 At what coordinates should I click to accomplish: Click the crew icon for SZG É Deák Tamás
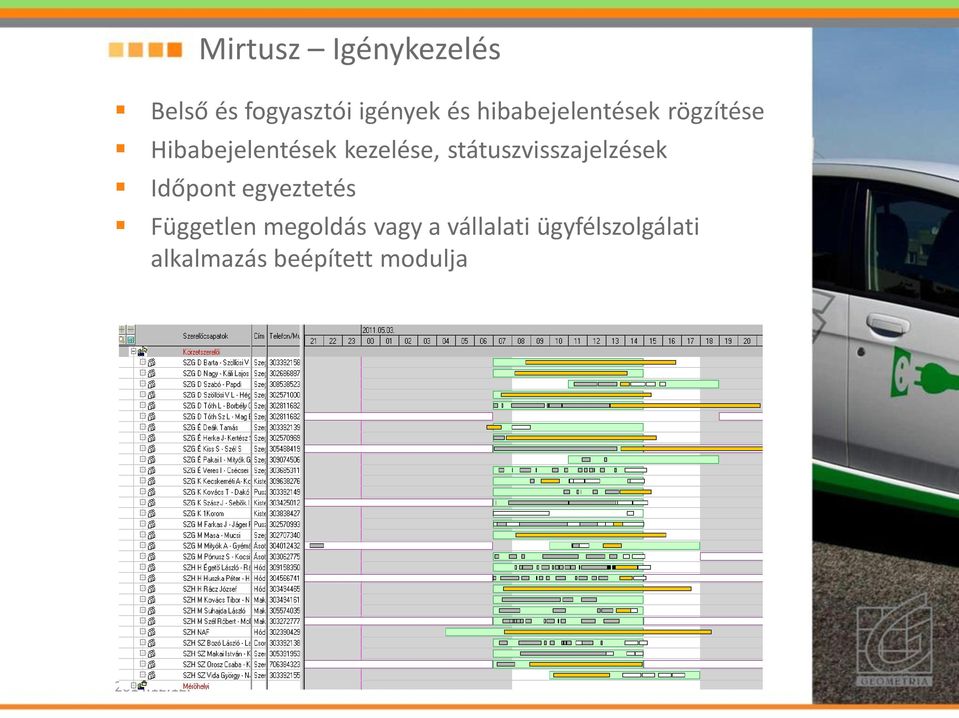(x=151, y=427)
